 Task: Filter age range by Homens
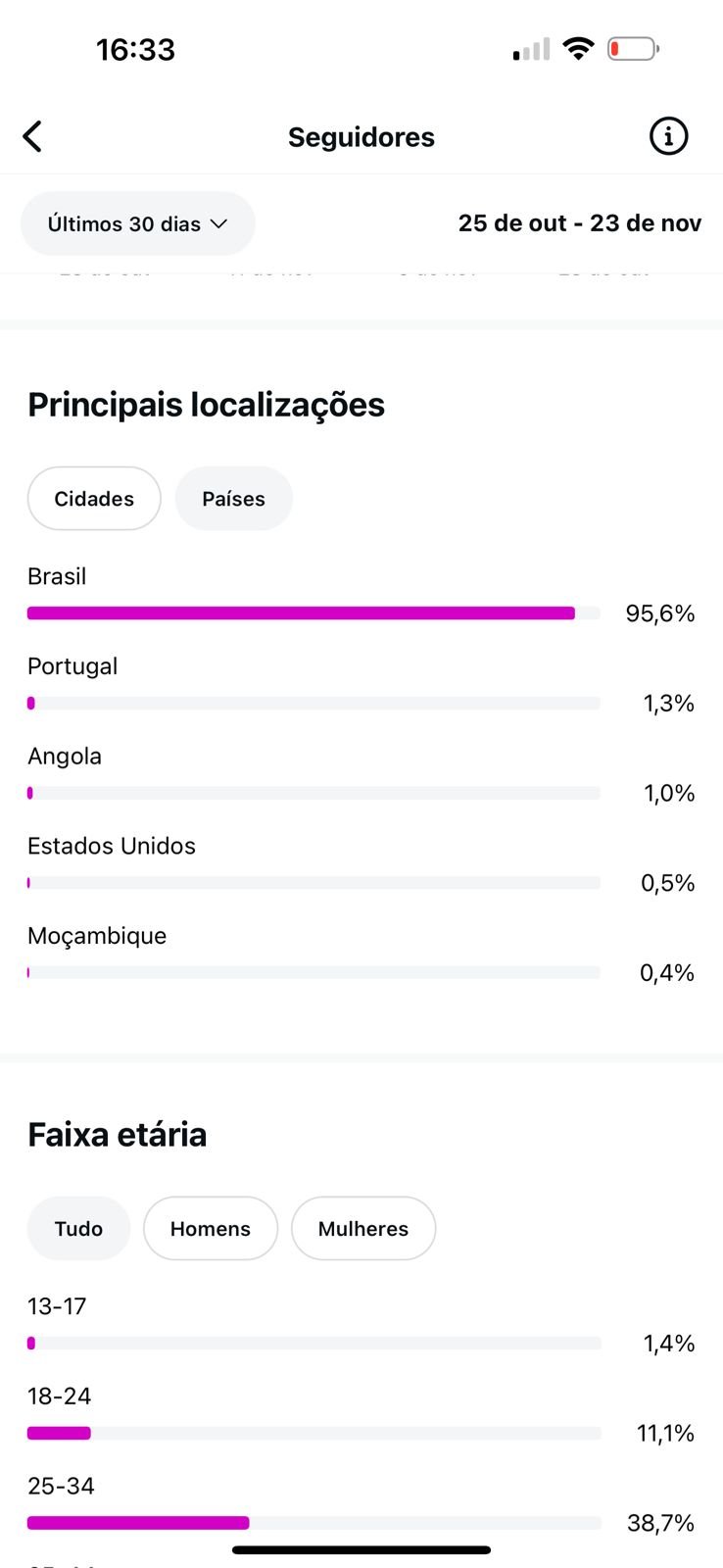point(211,1229)
